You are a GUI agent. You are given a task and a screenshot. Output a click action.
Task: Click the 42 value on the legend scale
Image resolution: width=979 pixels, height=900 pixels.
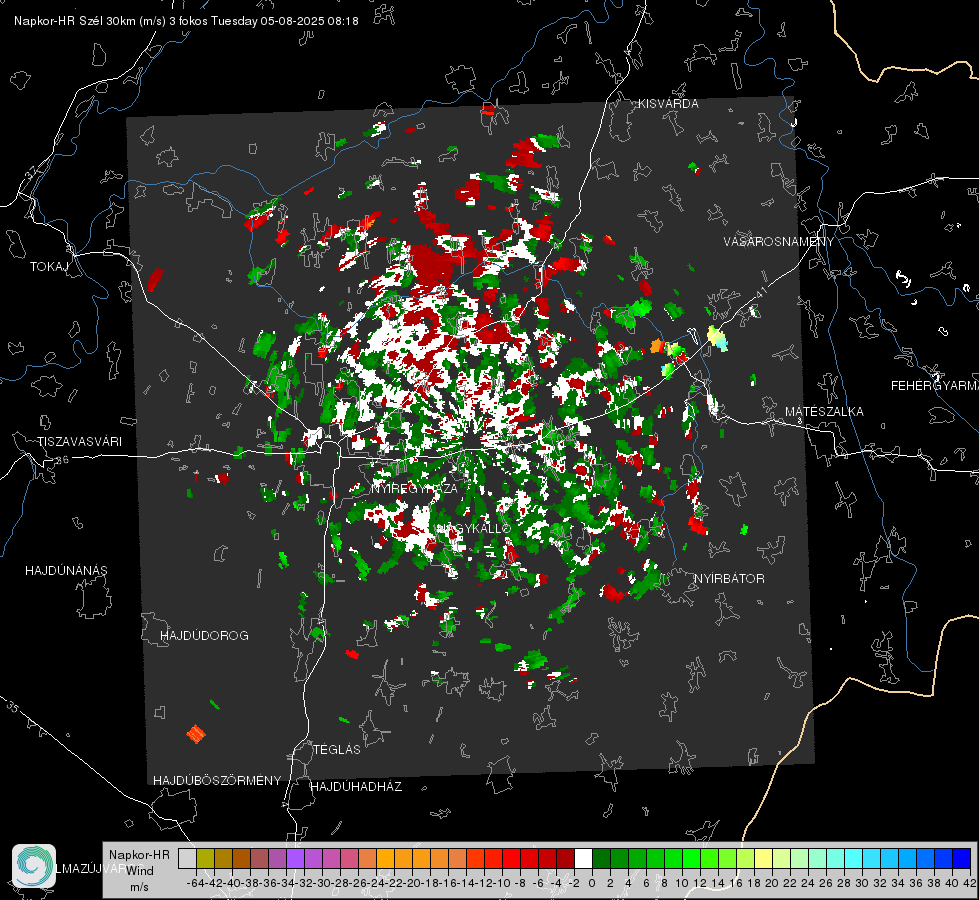point(970,883)
